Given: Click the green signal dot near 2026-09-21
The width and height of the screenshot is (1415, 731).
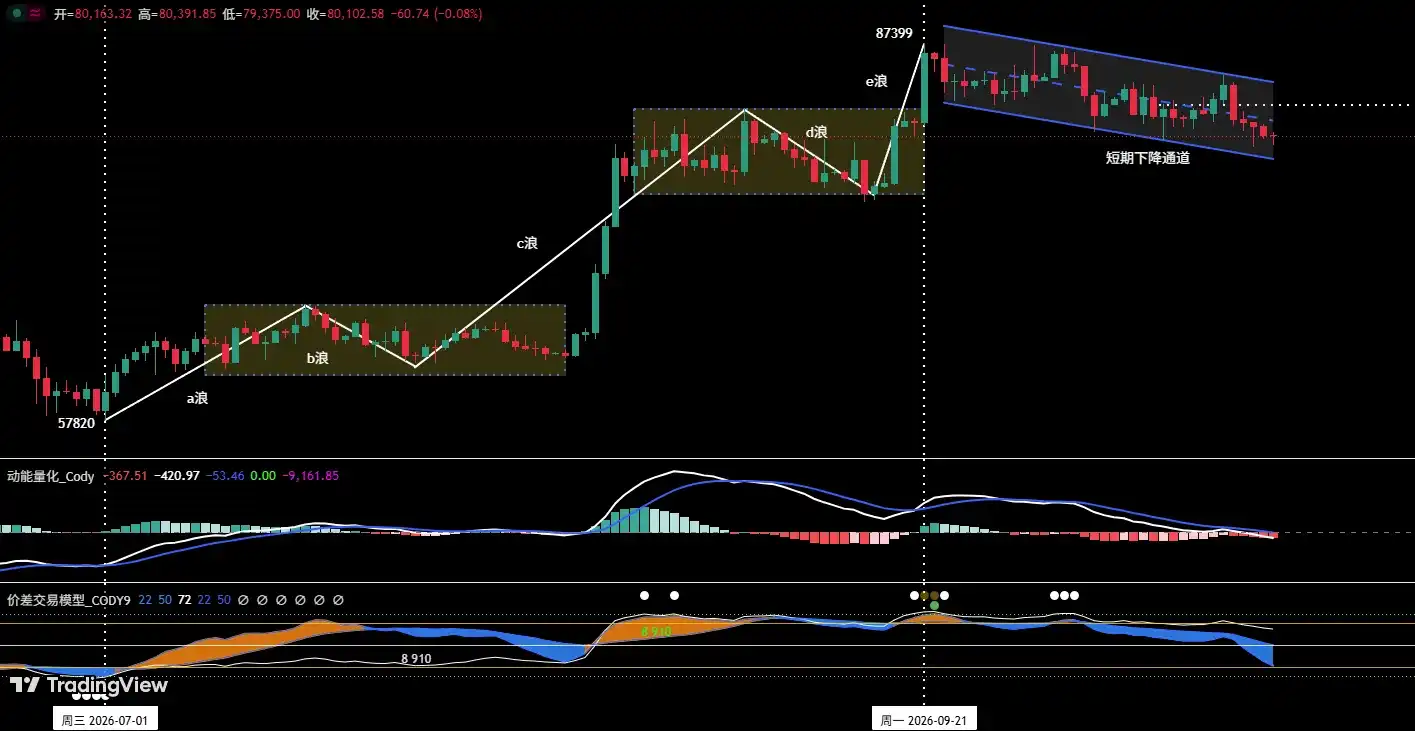Looking at the screenshot, I should [x=934, y=606].
